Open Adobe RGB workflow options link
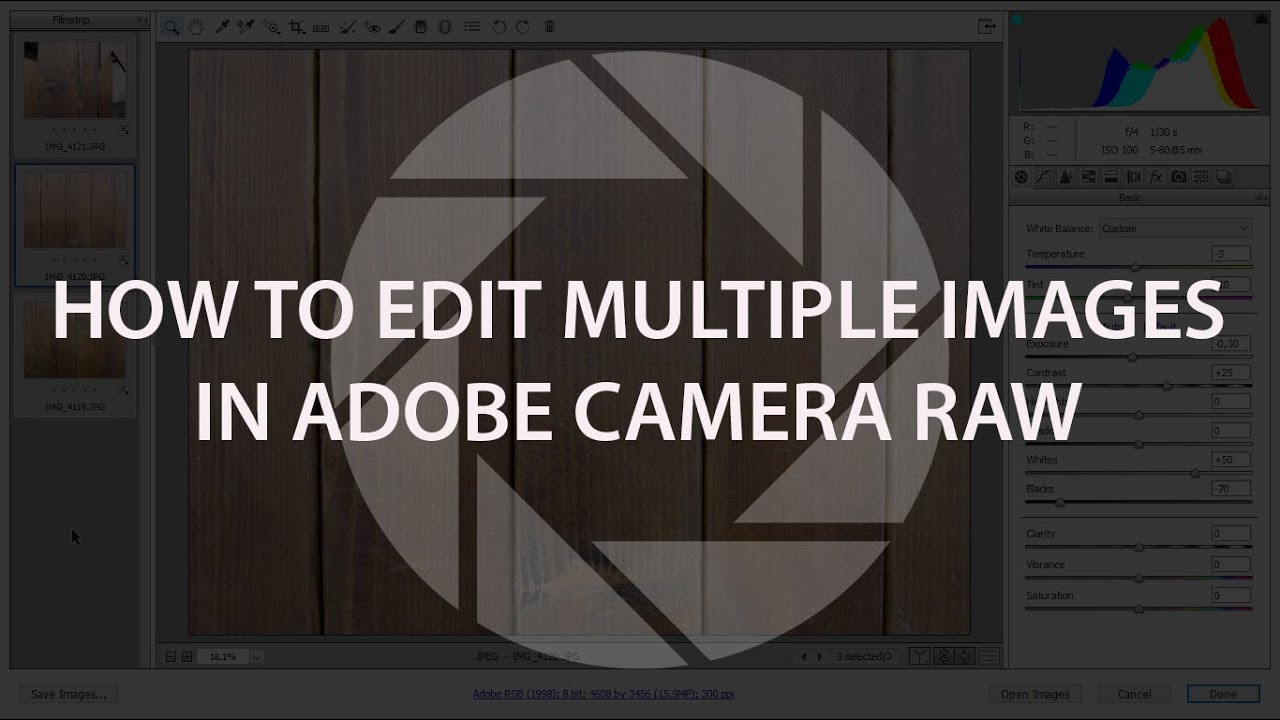Image resolution: width=1280 pixels, height=720 pixels. pyautogui.click(x=603, y=694)
